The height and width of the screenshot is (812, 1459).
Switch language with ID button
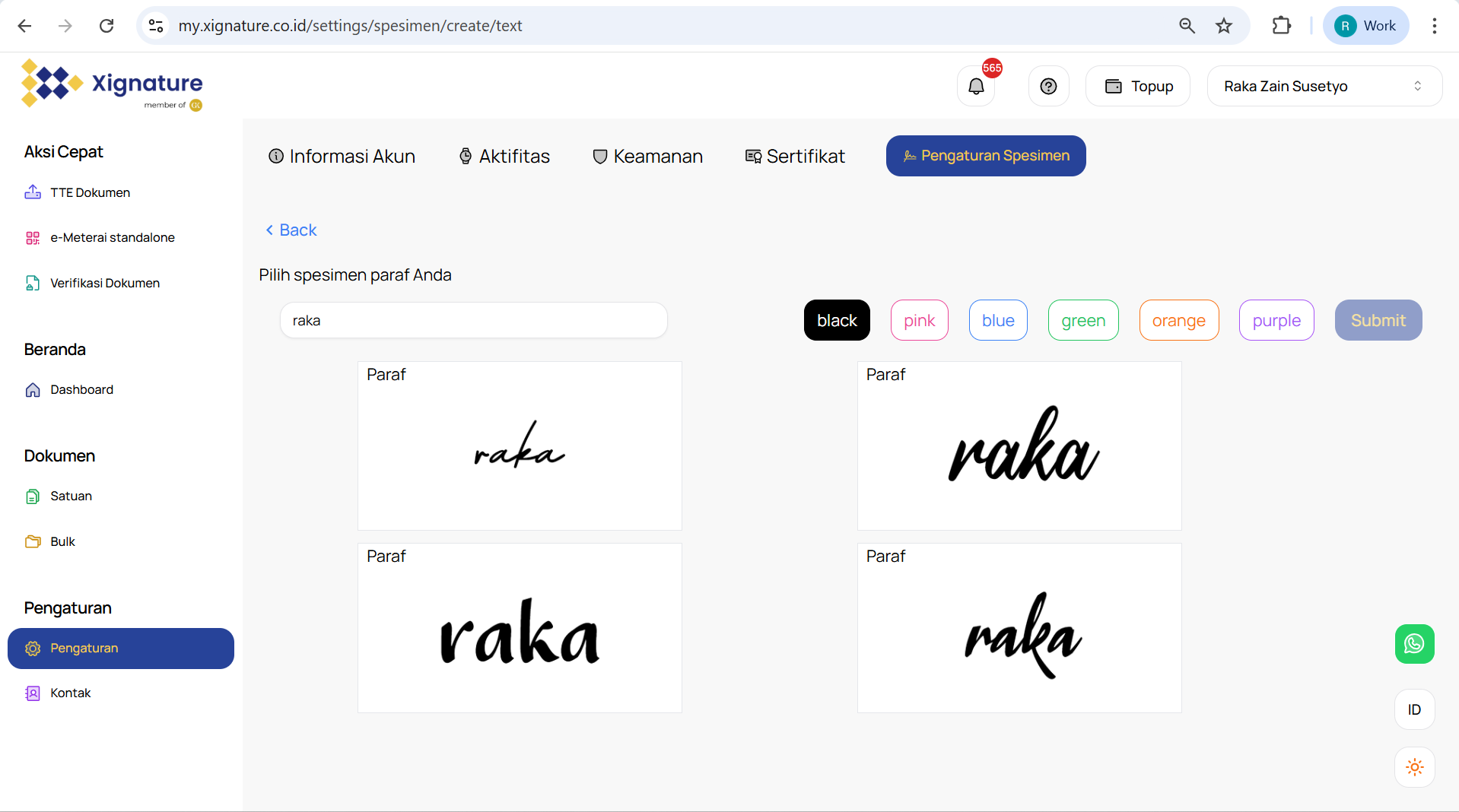click(x=1414, y=709)
